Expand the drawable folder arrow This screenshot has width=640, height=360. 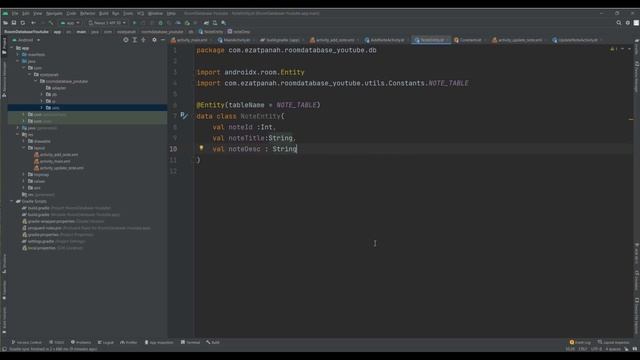click(24, 141)
